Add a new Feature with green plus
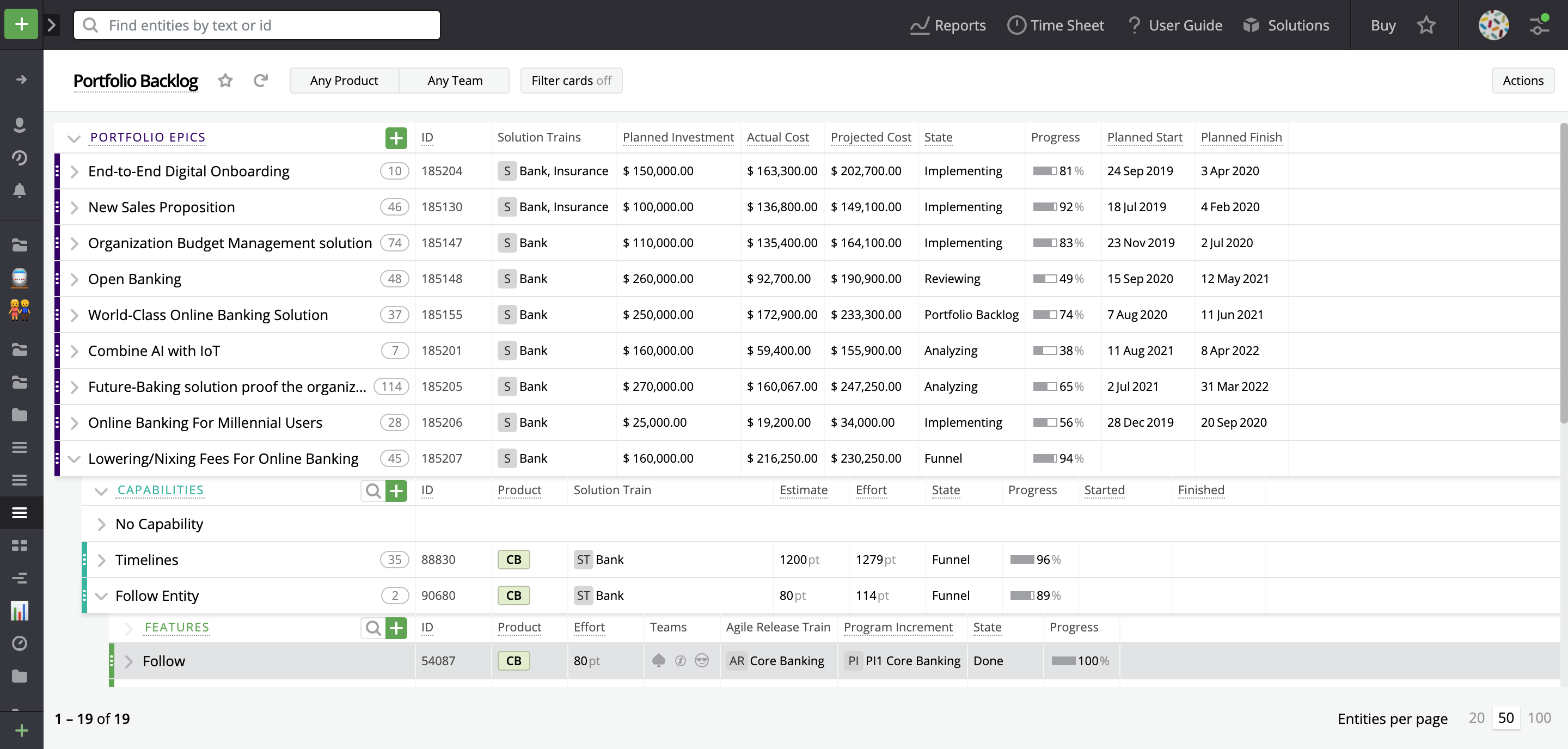The image size is (1568, 749). coord(396,627)
